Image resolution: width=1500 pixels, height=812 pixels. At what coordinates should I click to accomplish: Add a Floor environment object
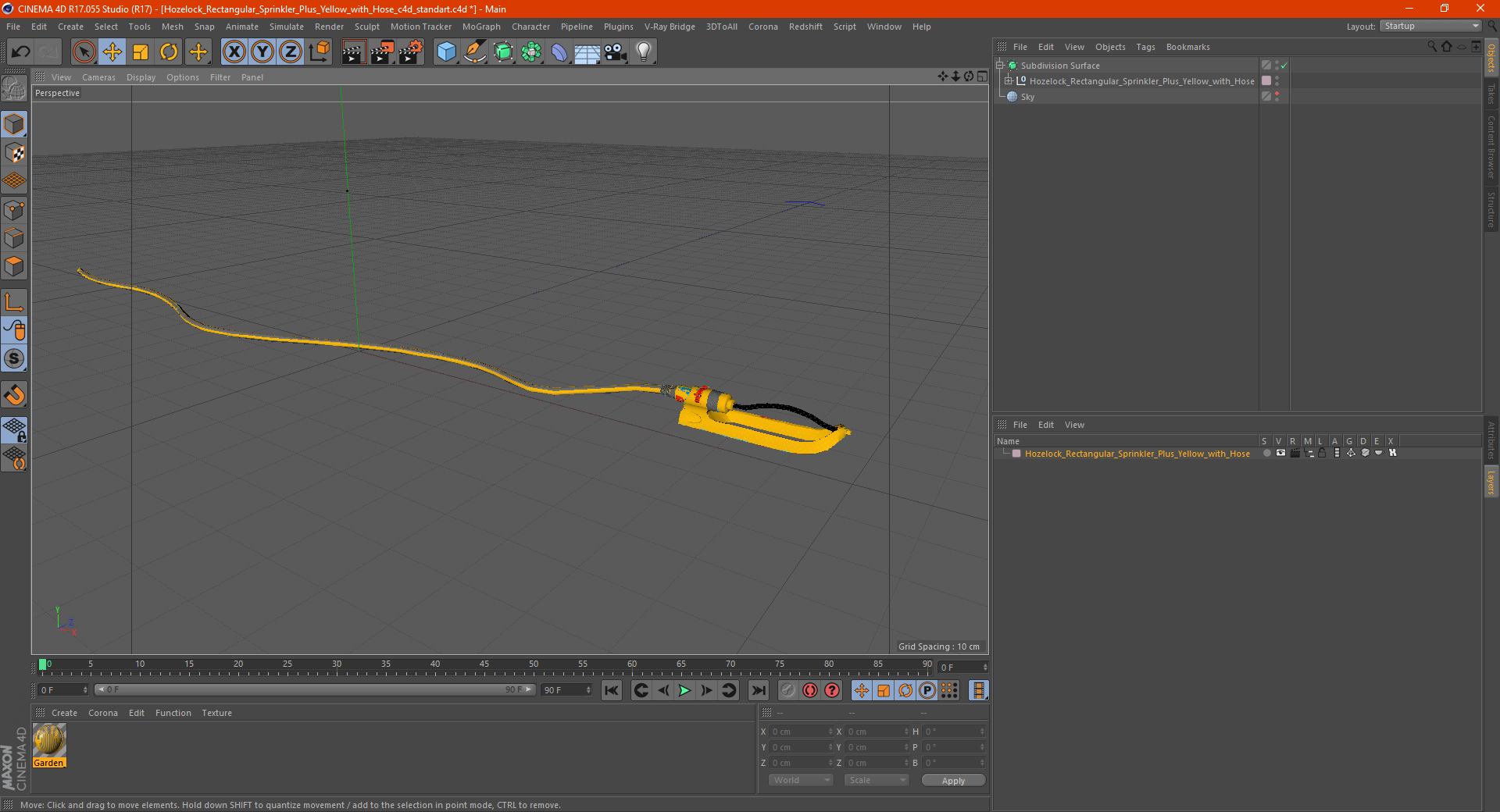point(587,52)
